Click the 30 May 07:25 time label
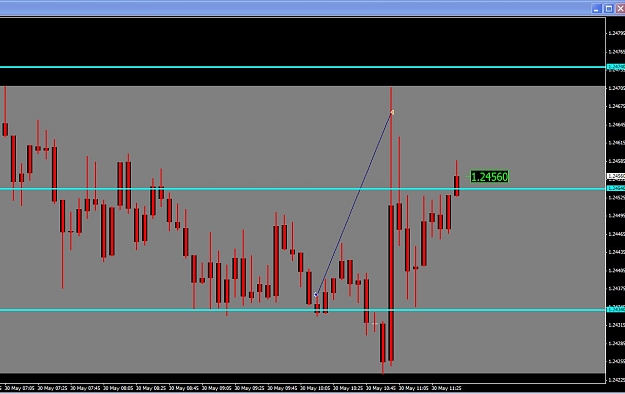 click(52, 388)
